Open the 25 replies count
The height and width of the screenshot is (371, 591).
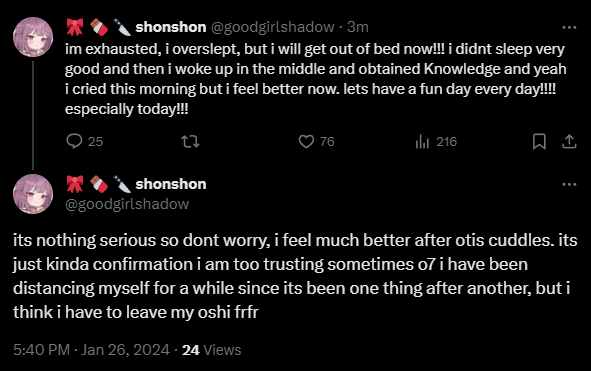pos(95,142)
